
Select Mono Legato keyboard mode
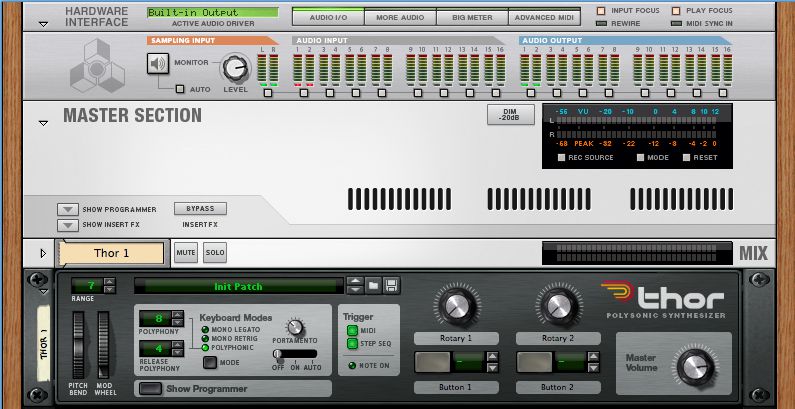[x=205, y=329]
